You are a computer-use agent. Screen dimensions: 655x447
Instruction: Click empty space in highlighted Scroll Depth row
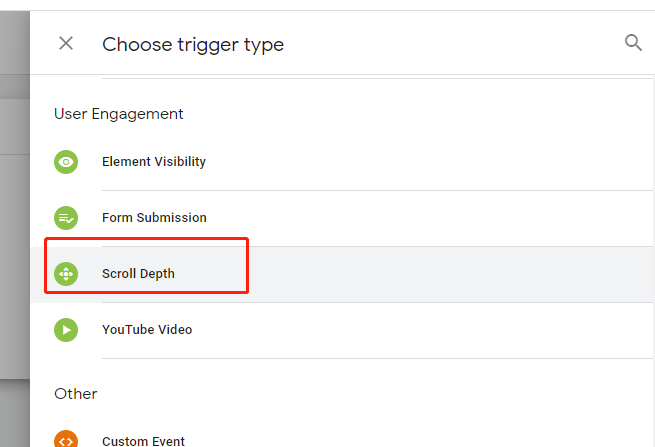[418, 274]
